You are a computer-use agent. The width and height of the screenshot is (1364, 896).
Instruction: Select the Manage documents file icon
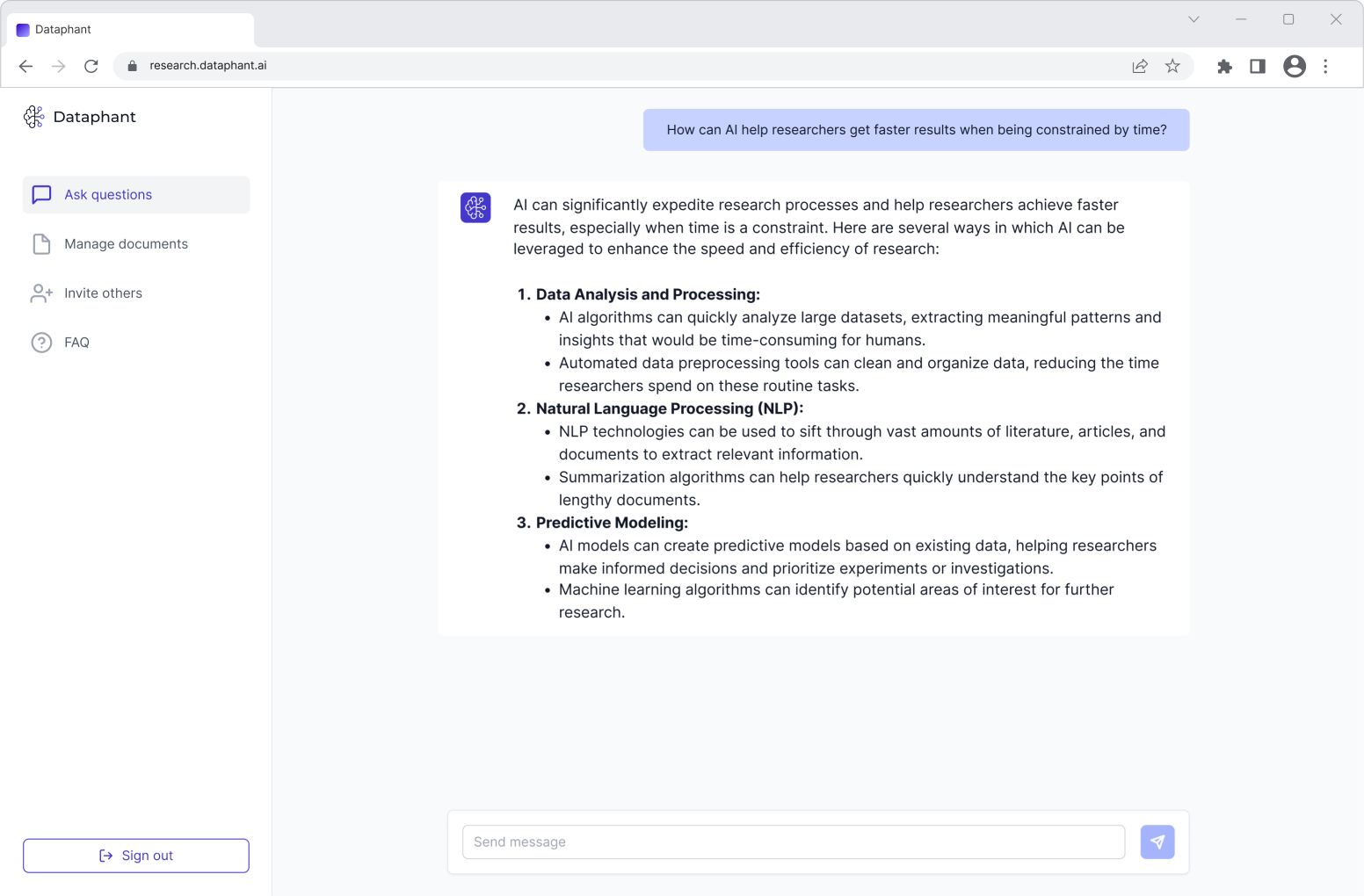click(x=41, y=243)
